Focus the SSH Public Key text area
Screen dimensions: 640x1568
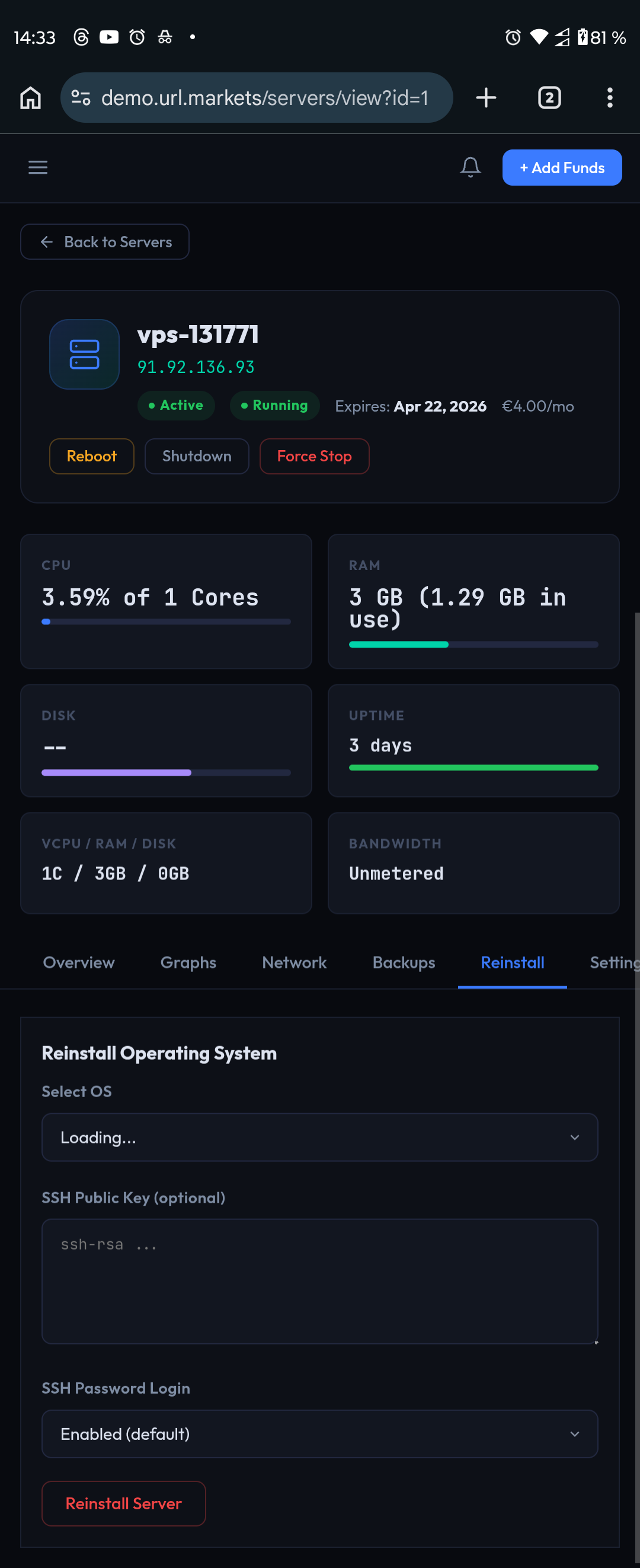tap(319, 1281)
